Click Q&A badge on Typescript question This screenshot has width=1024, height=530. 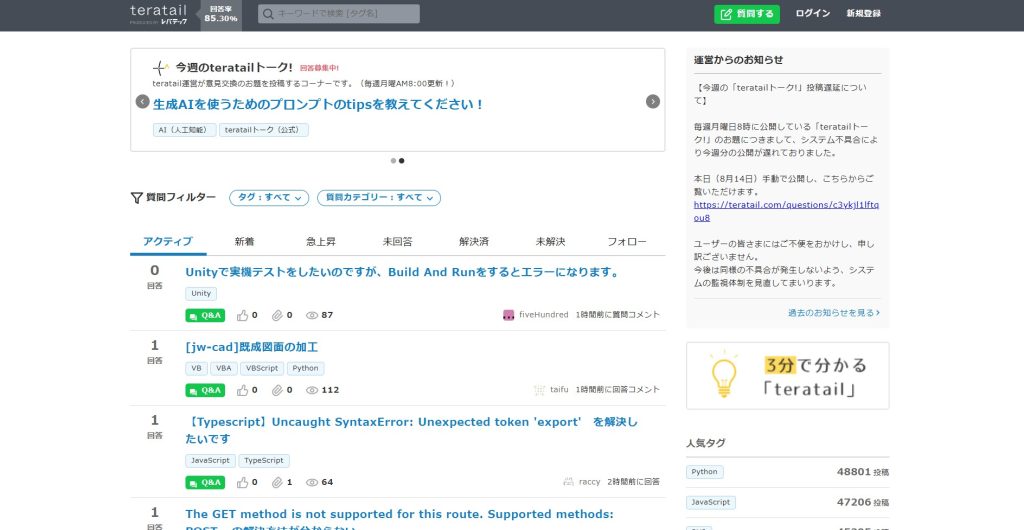205,482
